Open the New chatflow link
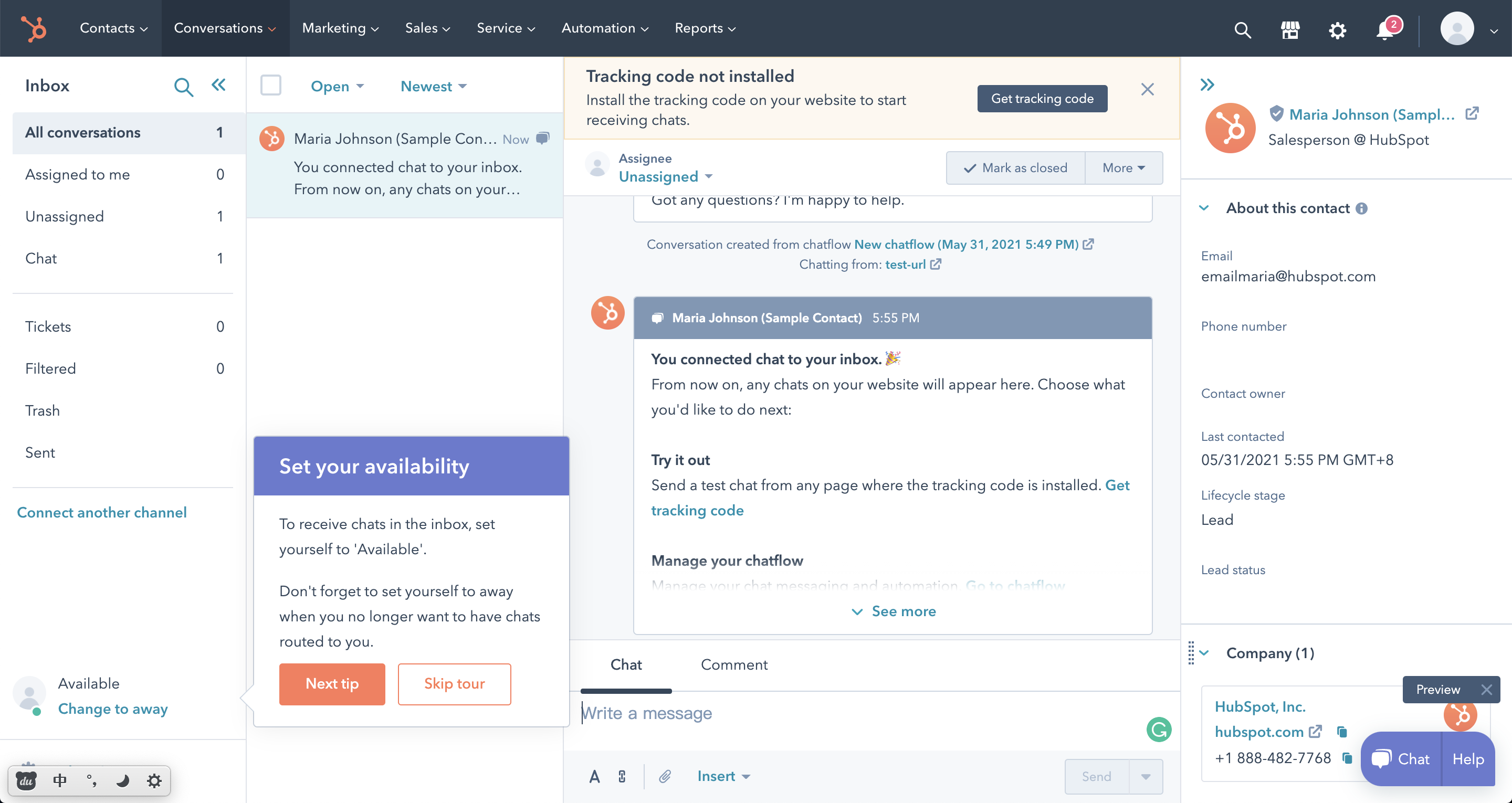 (966, 244)
